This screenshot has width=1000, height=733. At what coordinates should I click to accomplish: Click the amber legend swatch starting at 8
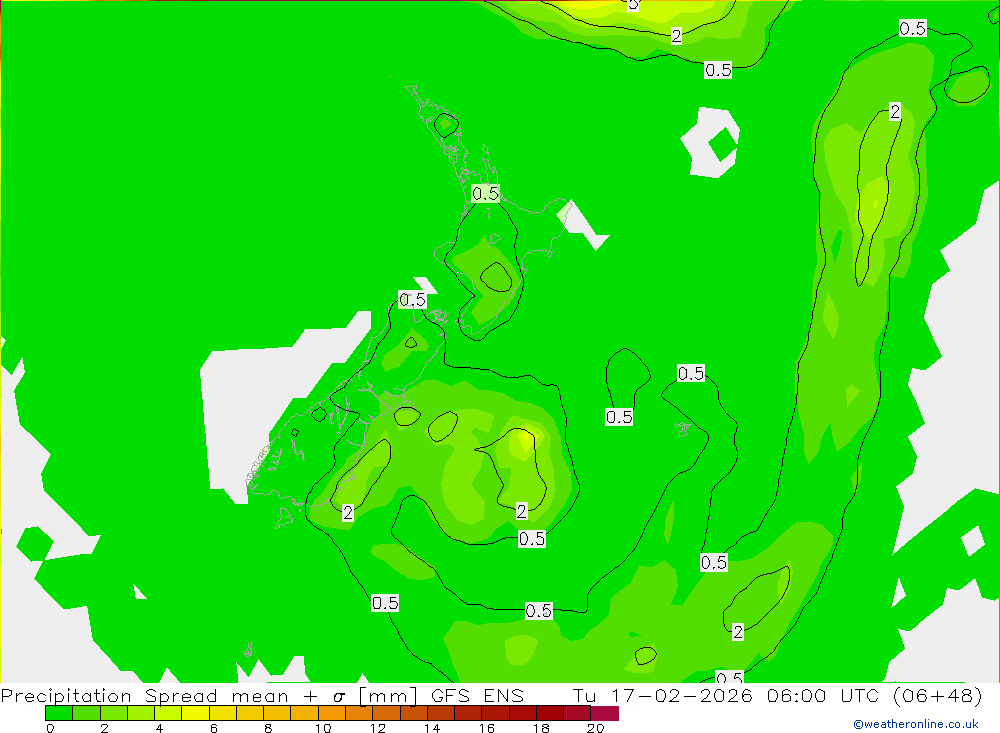[277, 713]
